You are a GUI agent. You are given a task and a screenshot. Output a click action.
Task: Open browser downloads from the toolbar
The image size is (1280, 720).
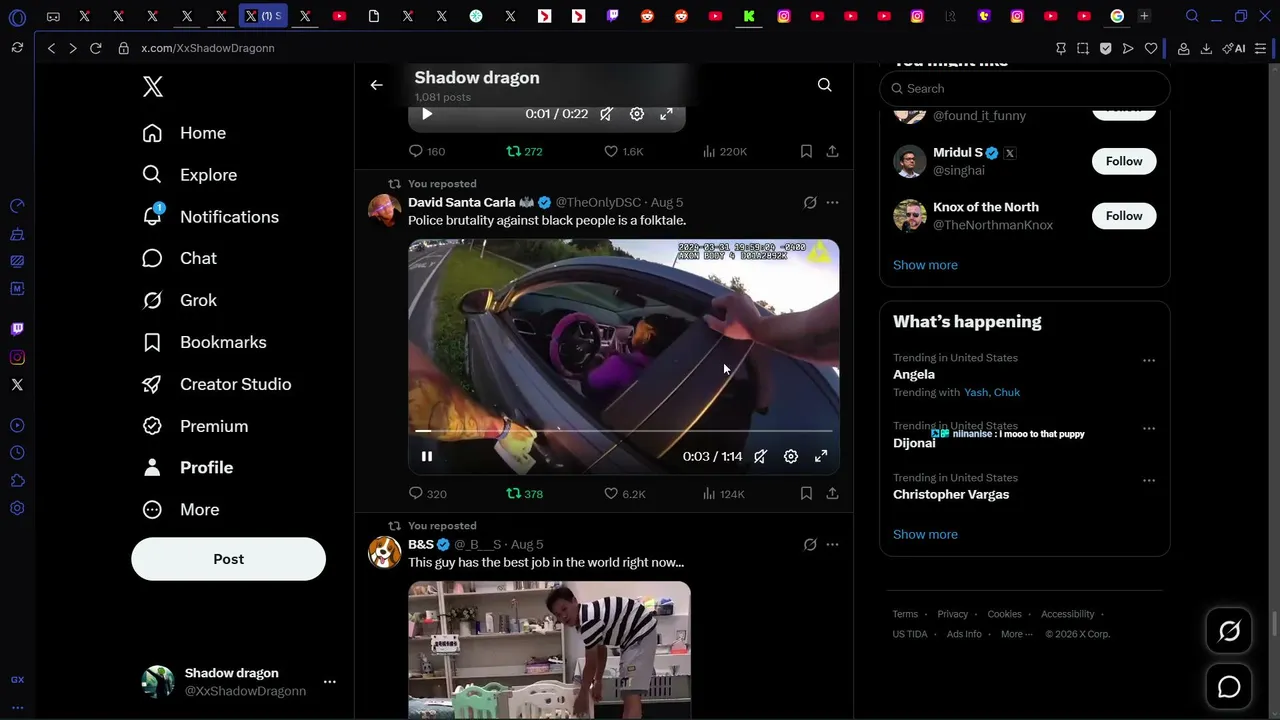(1206, 48)
